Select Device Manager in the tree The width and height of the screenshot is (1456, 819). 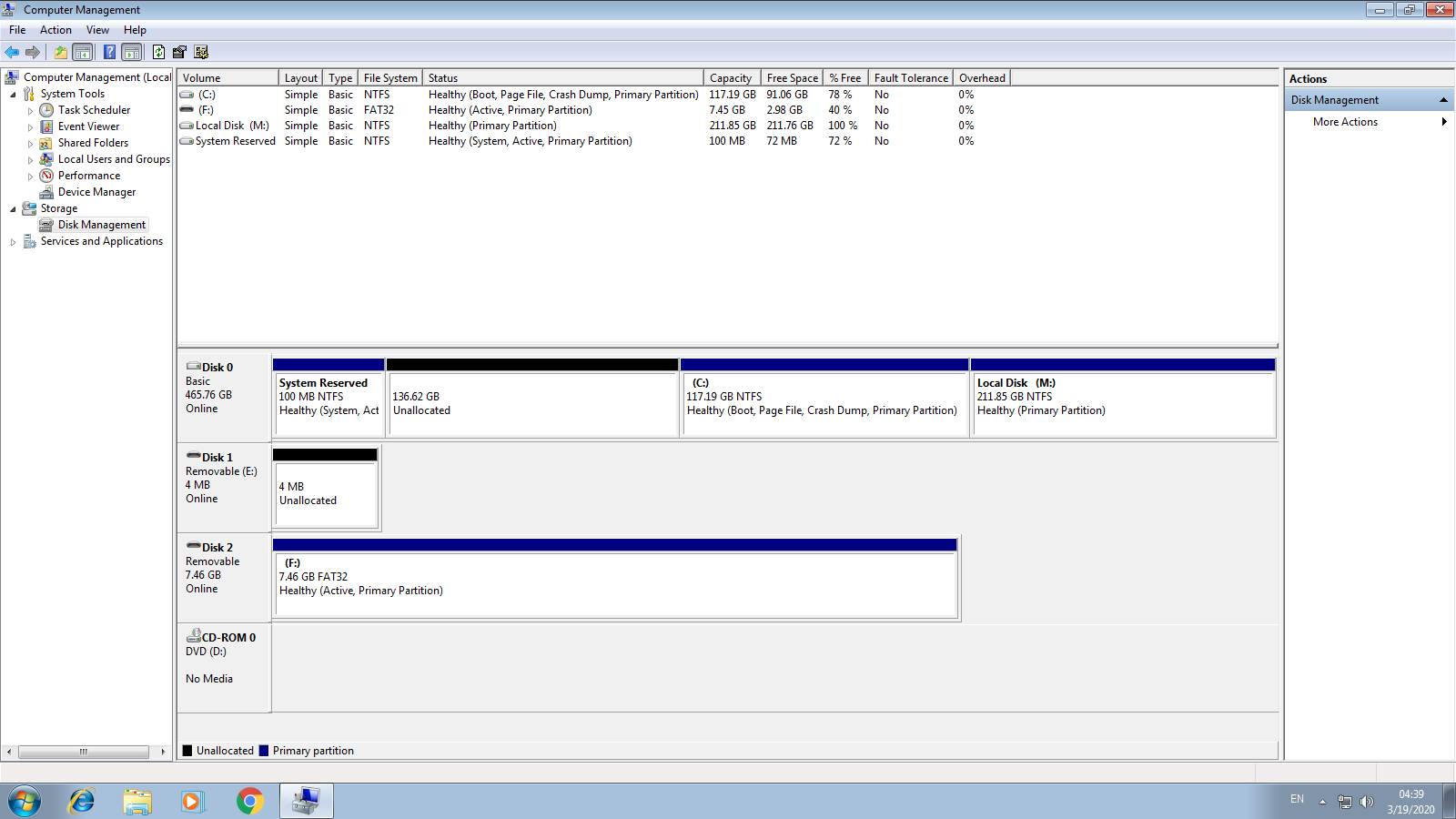click(x=96, y=192)
